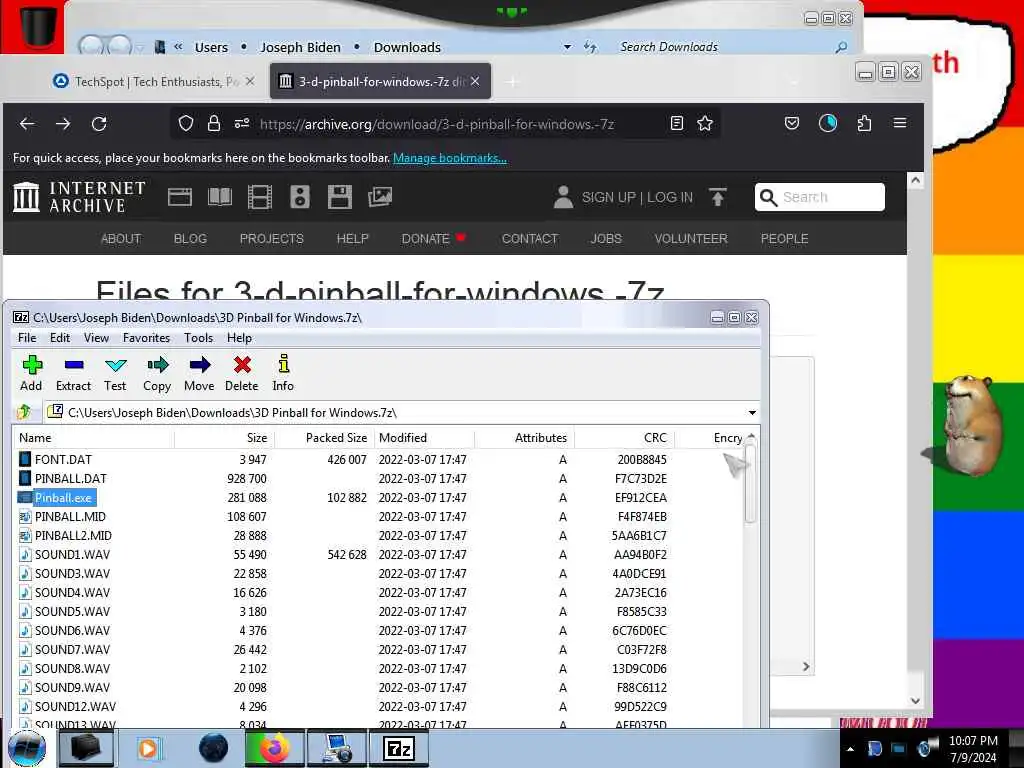Click the Extract toolbar button

(73, 374)
